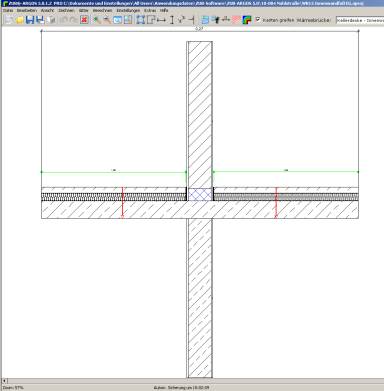
Task: Open the Hilfe menu
Action: pyautogui.click(x=164, y=10)
